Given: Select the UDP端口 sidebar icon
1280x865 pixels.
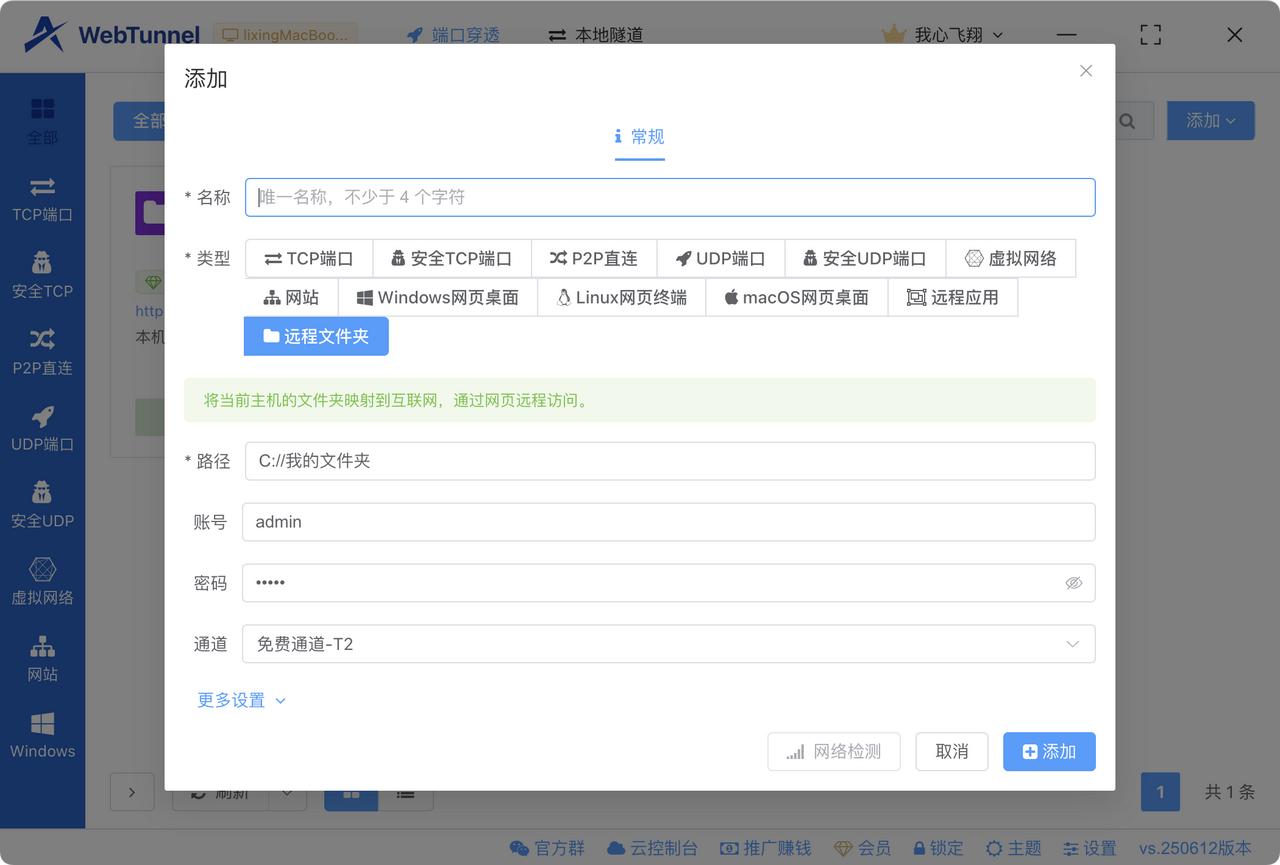Looking at the screenshot, I should [42, 430].
